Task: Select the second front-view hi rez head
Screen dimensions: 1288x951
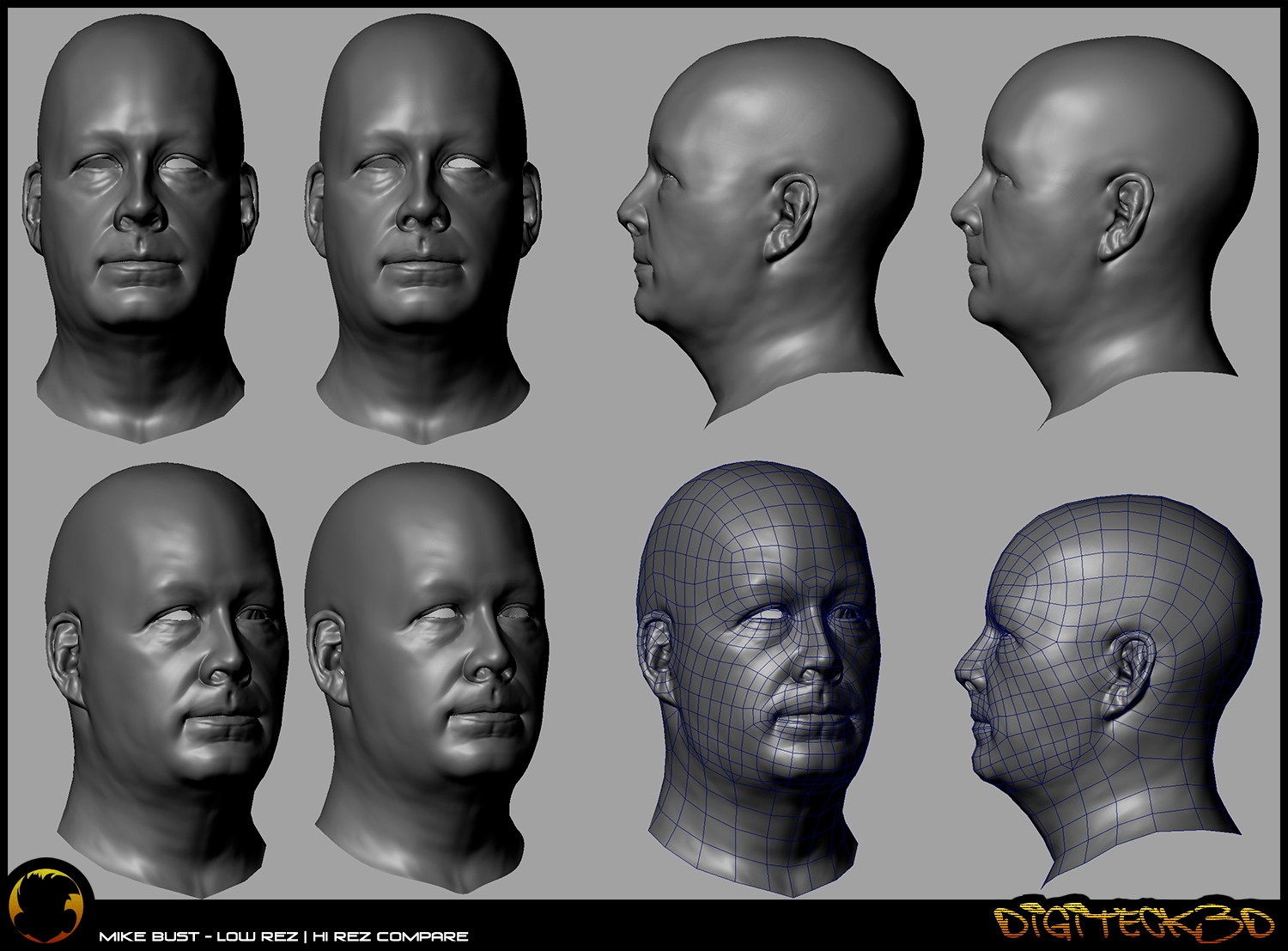Action: click(423, 229)
